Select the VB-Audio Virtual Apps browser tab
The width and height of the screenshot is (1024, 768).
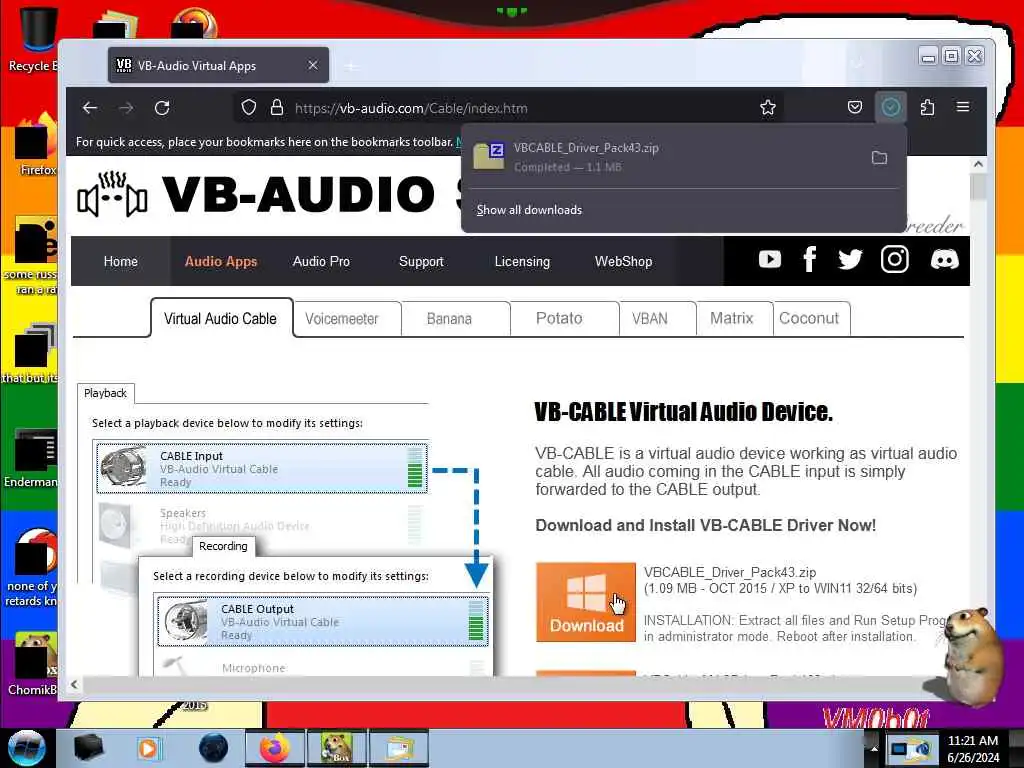(x=218, y=65)
